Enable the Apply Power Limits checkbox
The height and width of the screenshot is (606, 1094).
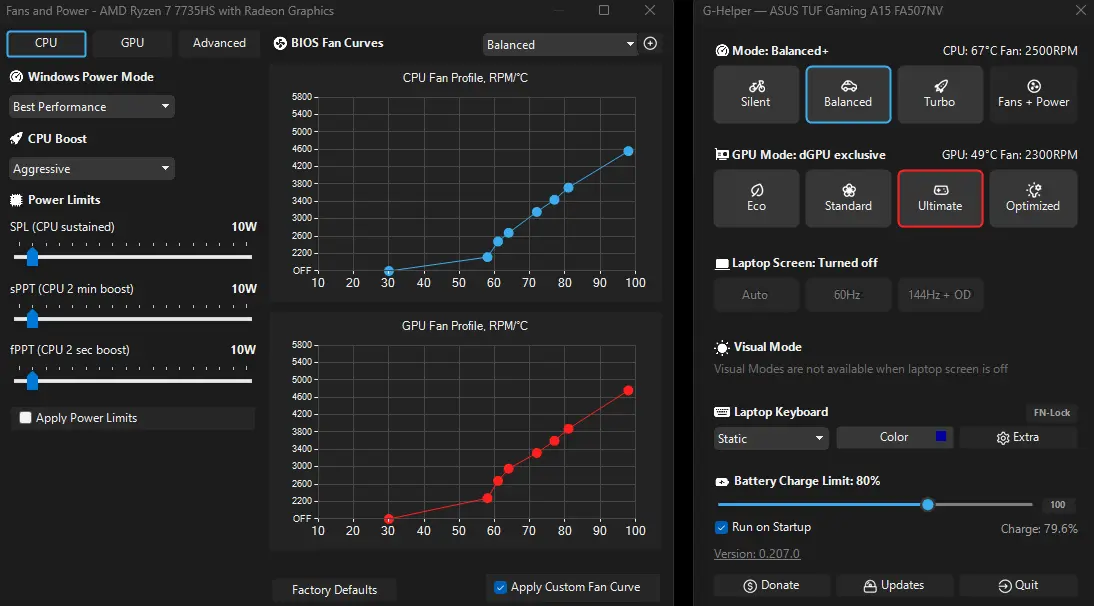[x=26, y=418]
